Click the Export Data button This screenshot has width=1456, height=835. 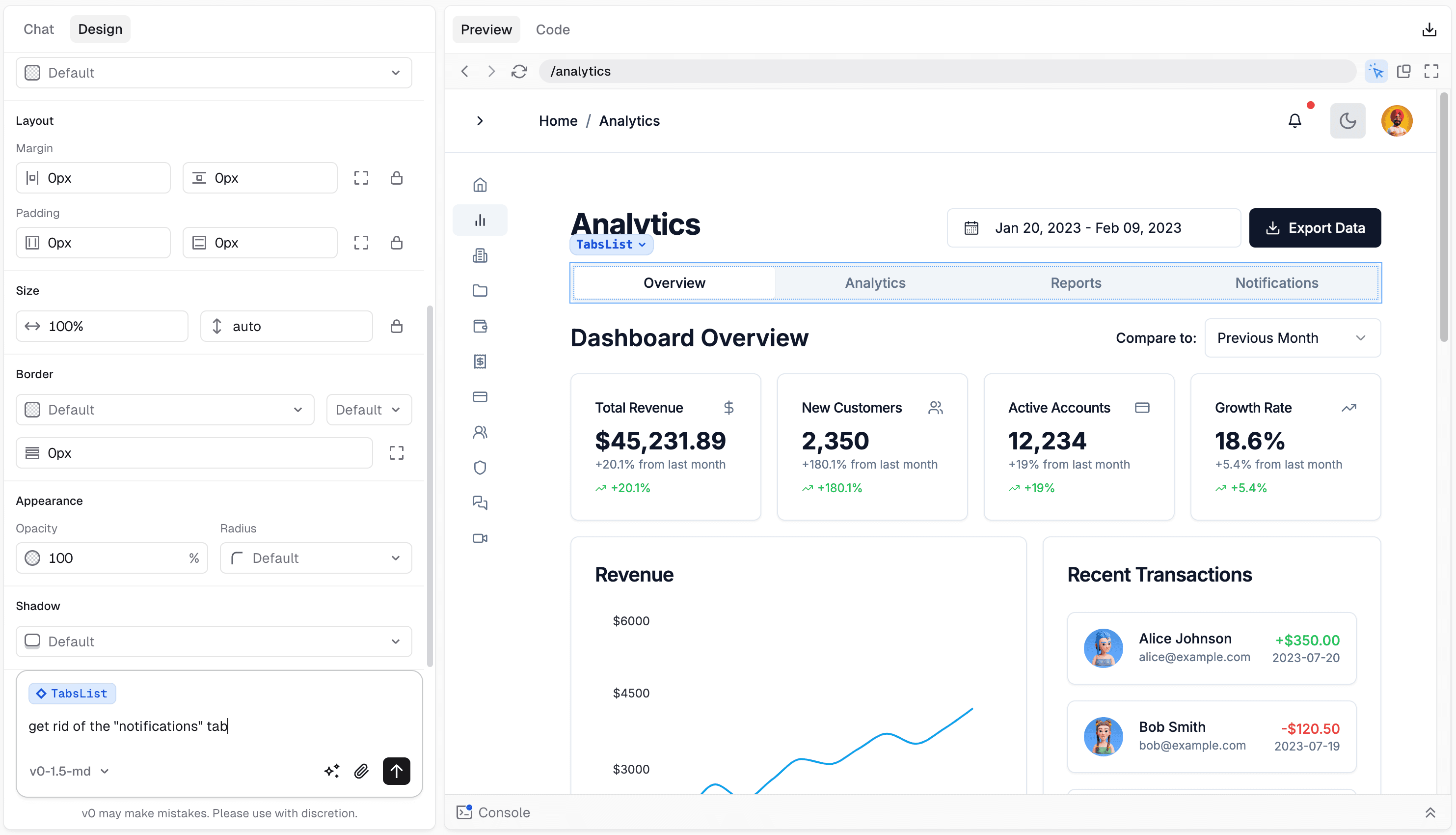[x=1315, y=228]
